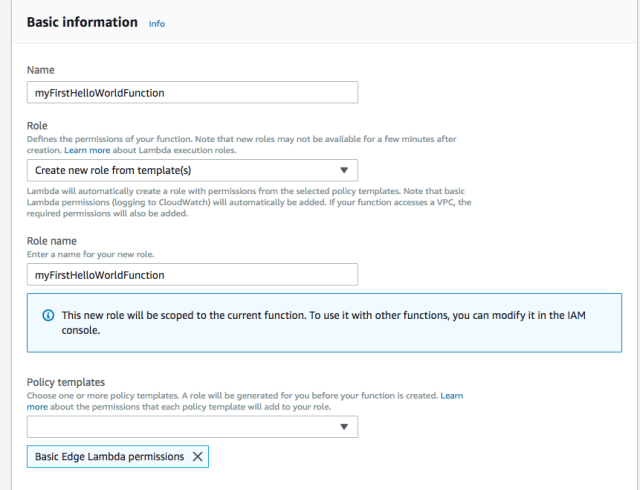Click the Basic information heading
Viewport: 640px width, 490px height.
tap(82, 22)
